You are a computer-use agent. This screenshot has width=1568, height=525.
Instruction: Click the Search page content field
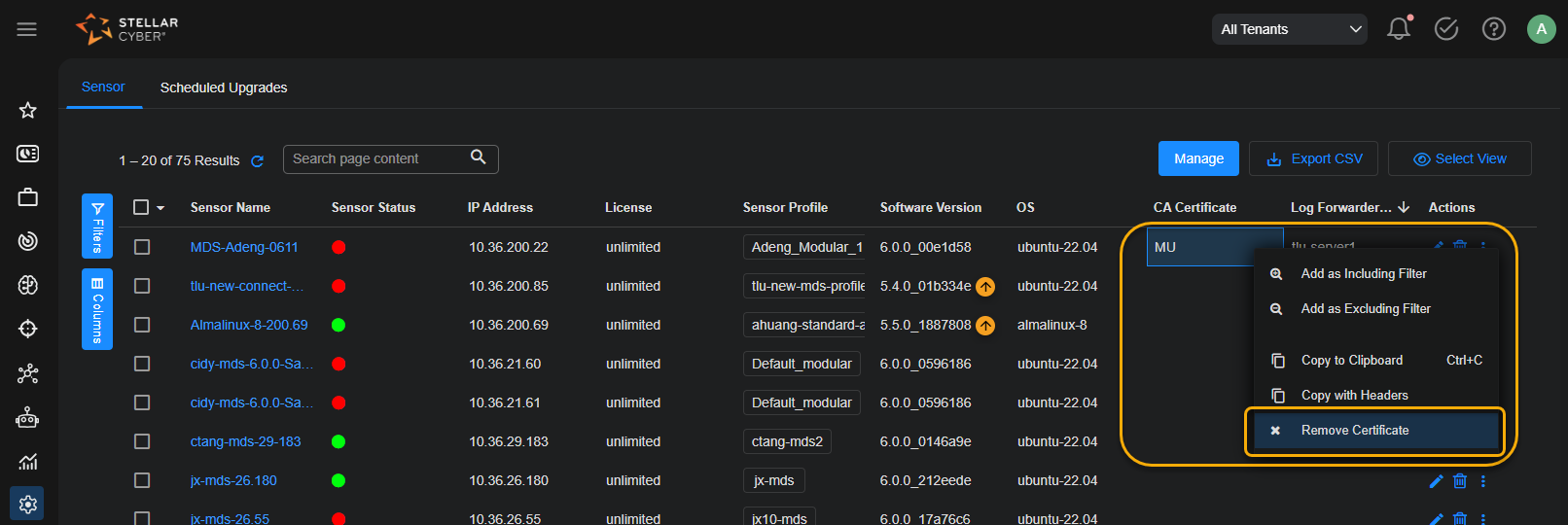(379, 158)
